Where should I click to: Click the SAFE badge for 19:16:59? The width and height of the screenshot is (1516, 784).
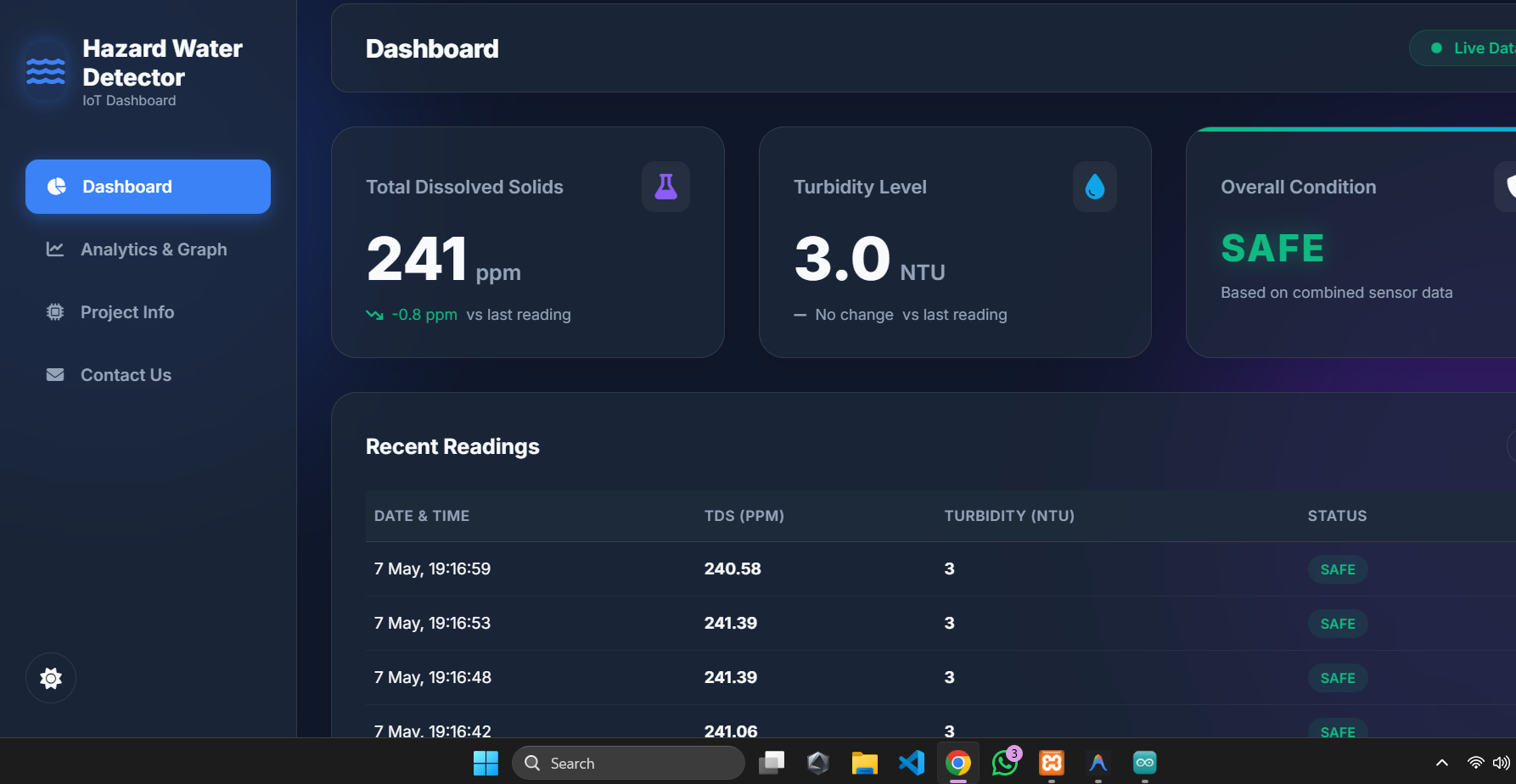tap(1338, 569)
